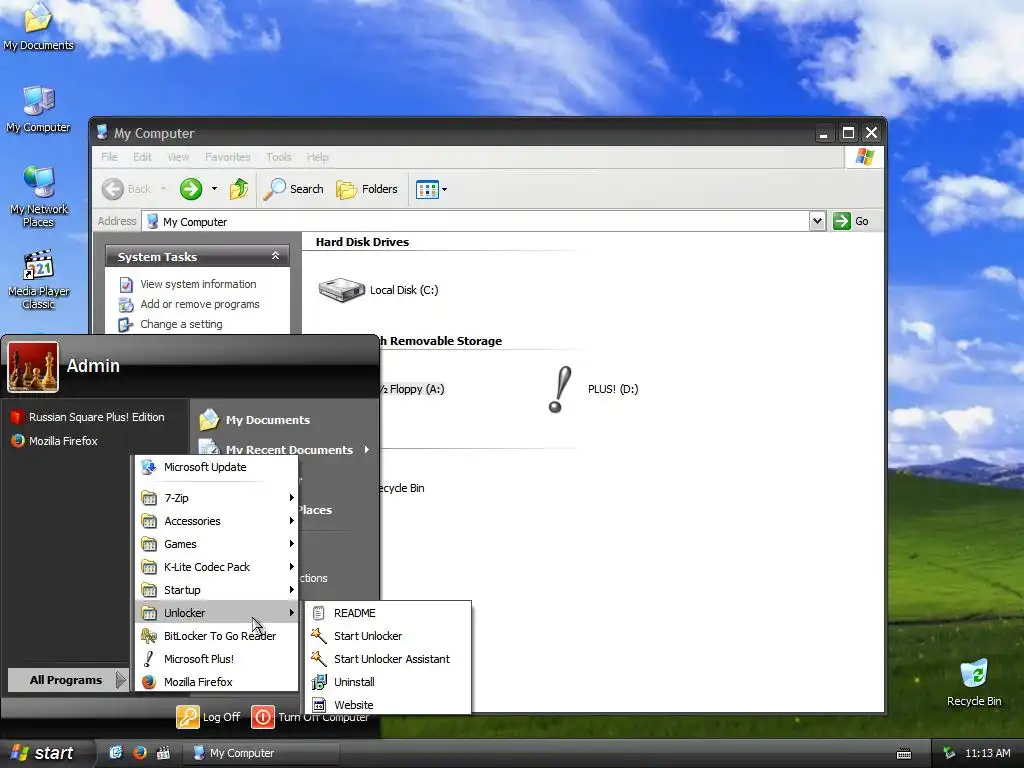Screen dimensions: 1024x768
Task: Open Unlocker Website entry
Action: tap(388, 705)
